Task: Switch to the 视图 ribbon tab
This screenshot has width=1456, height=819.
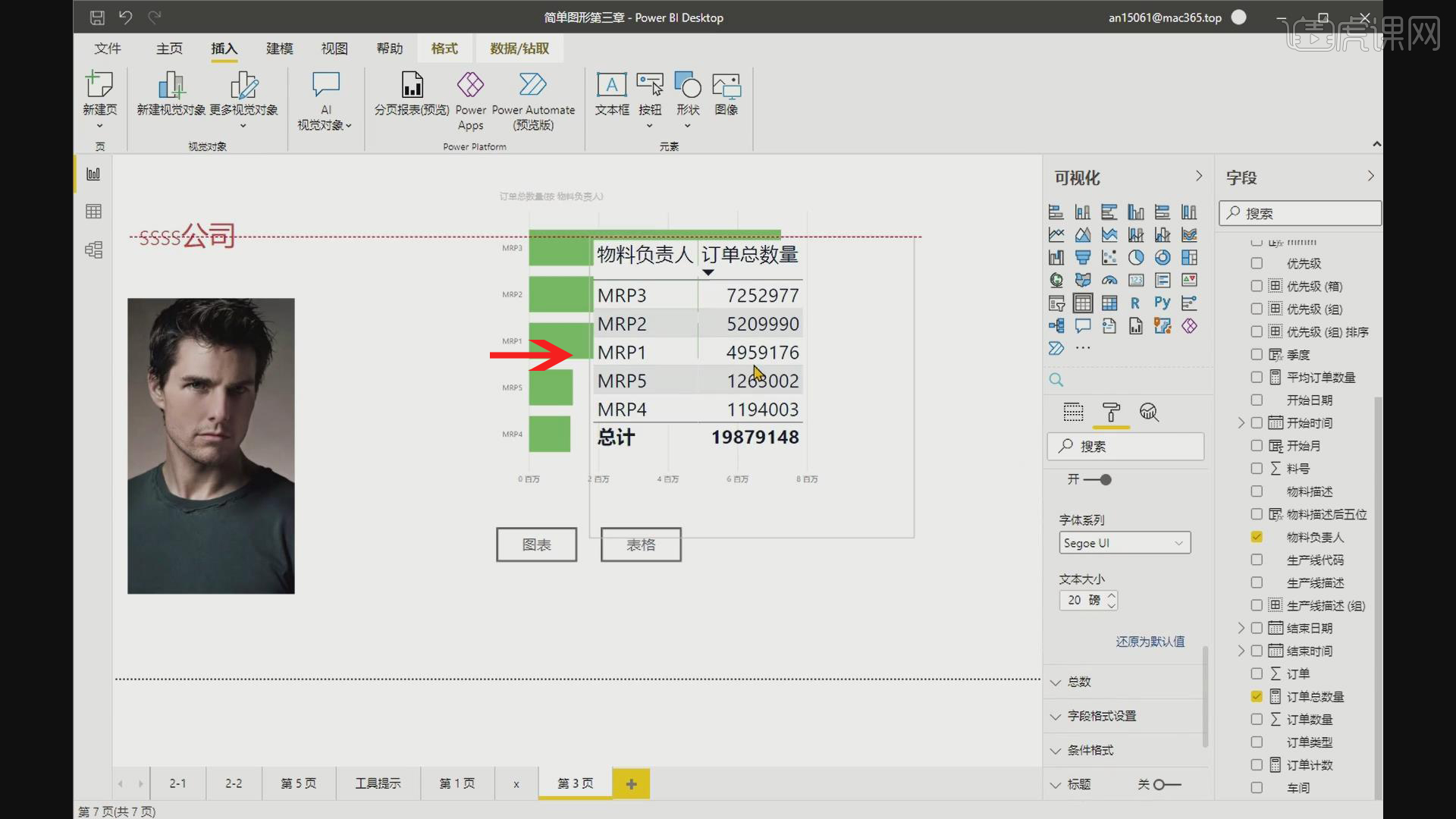Action: pos(334,48)
